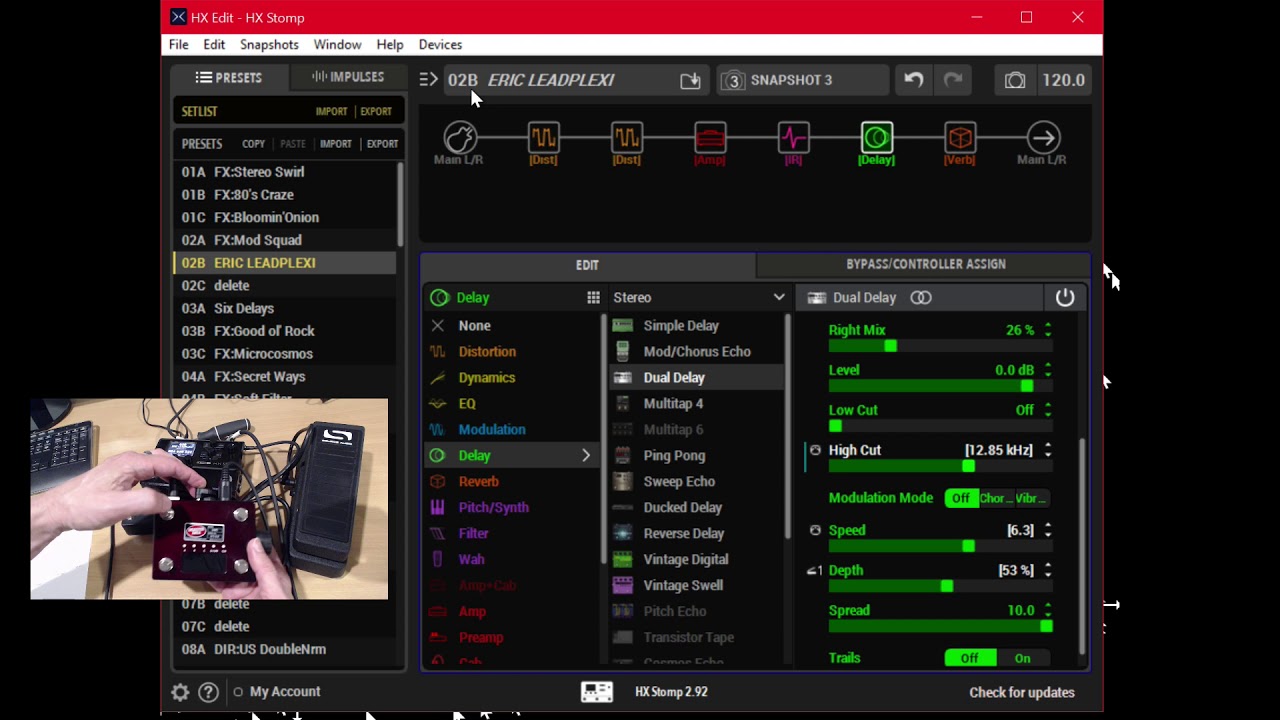Switch to Bypass/Controller Assign tab
1280x720 pixels.
point(925,265)
